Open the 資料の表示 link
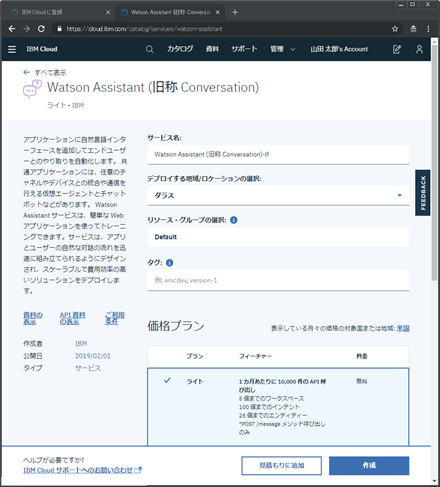Screen dimensions: 440x487 tap(33, 318)
